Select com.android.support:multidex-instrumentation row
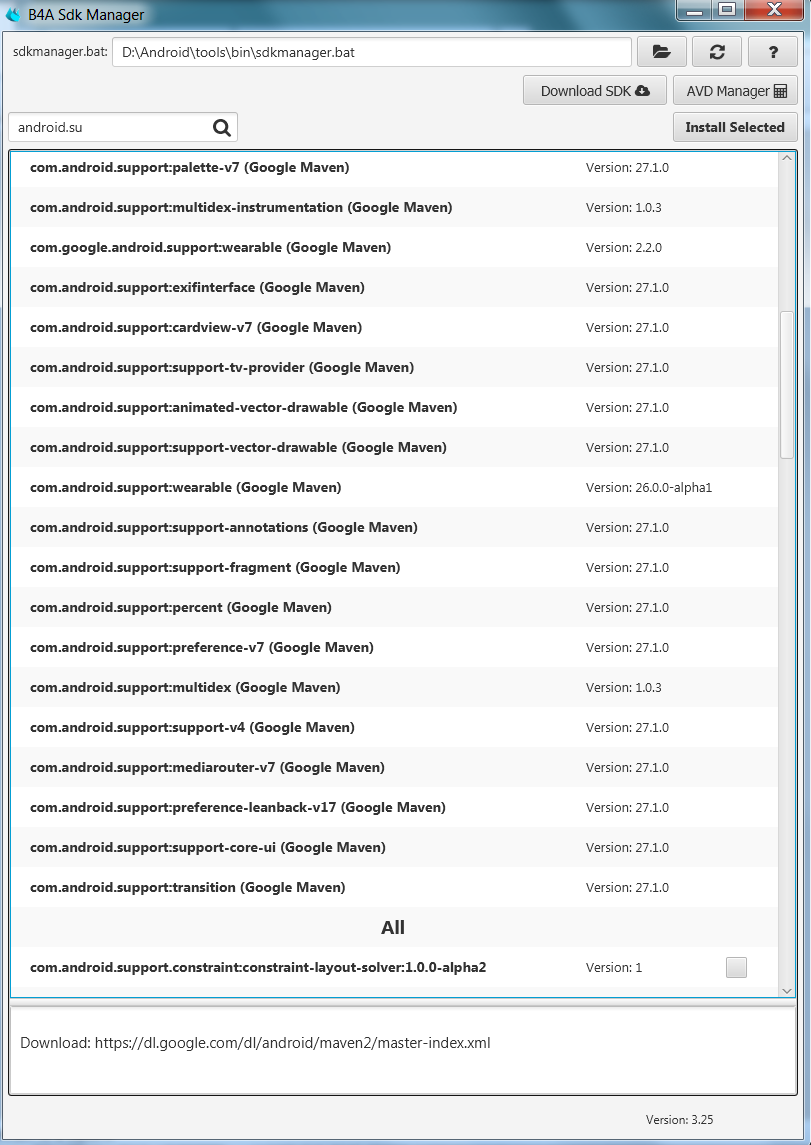 coord(394,207)
